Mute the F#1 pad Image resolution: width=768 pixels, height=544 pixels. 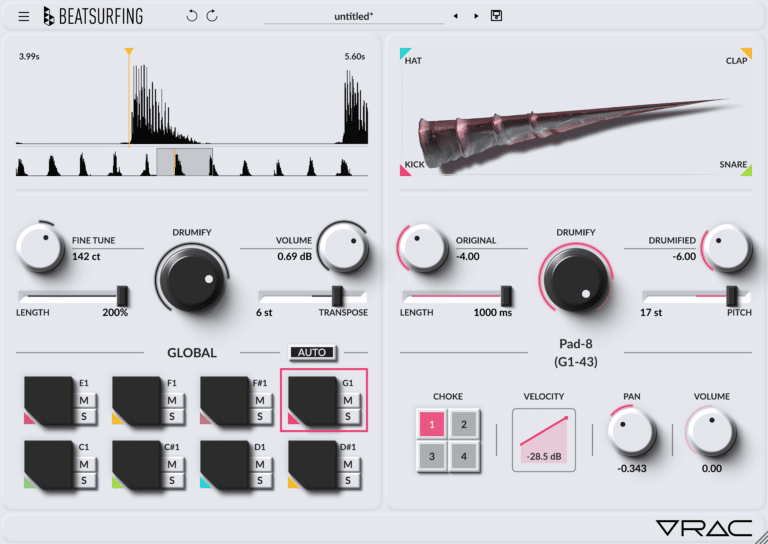[260, 401]
